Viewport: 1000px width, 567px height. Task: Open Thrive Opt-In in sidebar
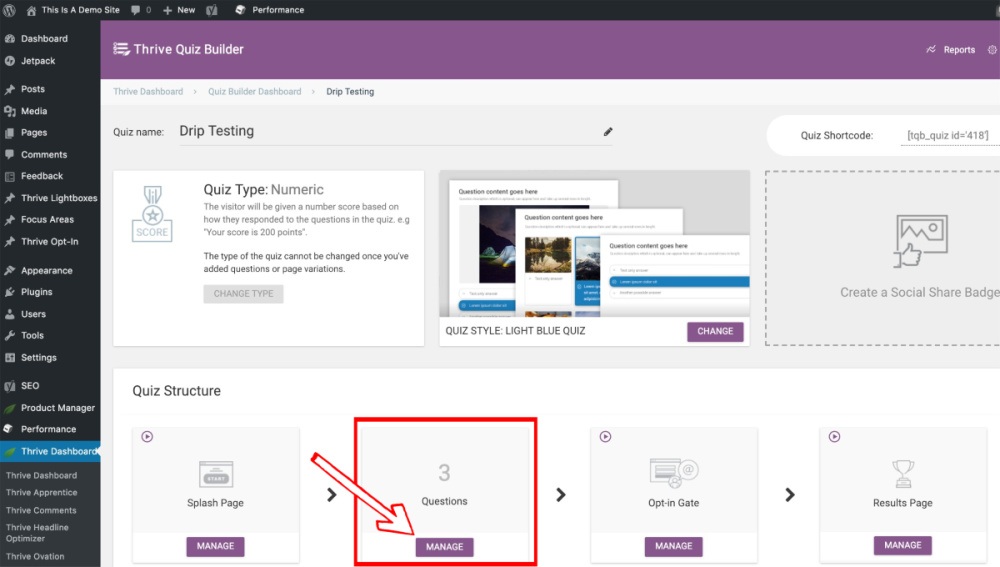coord(49,242)
